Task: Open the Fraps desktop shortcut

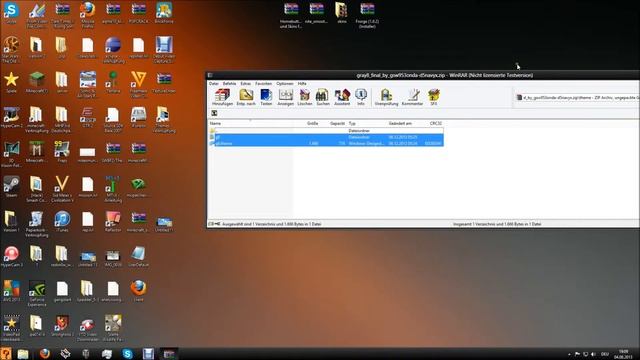Action: tap(62, 152)
